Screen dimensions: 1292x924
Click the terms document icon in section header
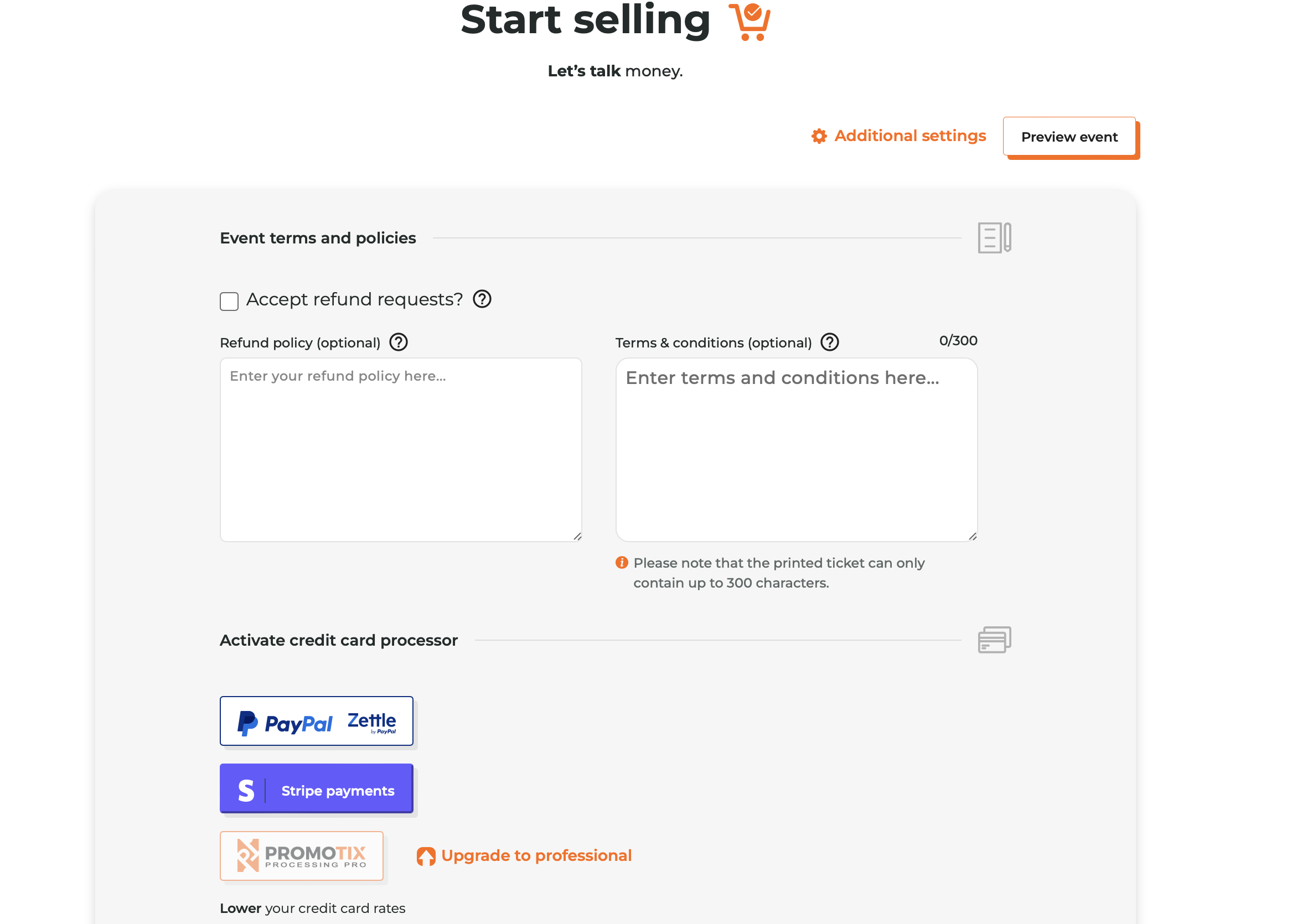[994, 238]
